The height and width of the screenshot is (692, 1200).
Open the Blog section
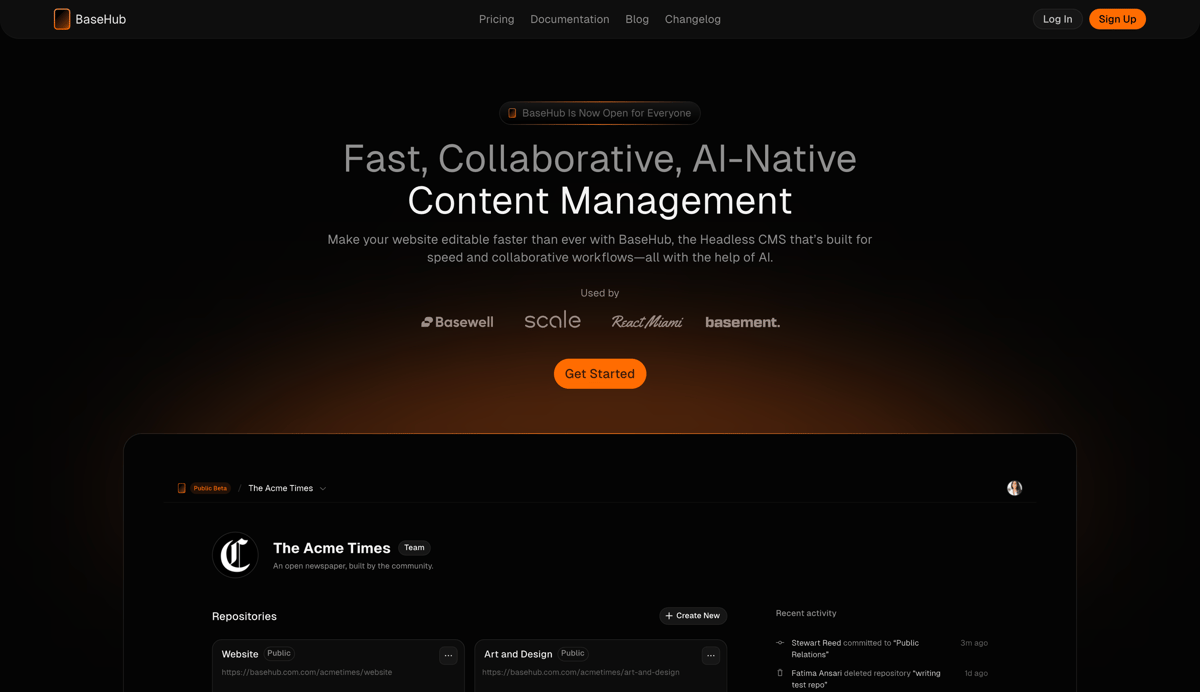637,18
